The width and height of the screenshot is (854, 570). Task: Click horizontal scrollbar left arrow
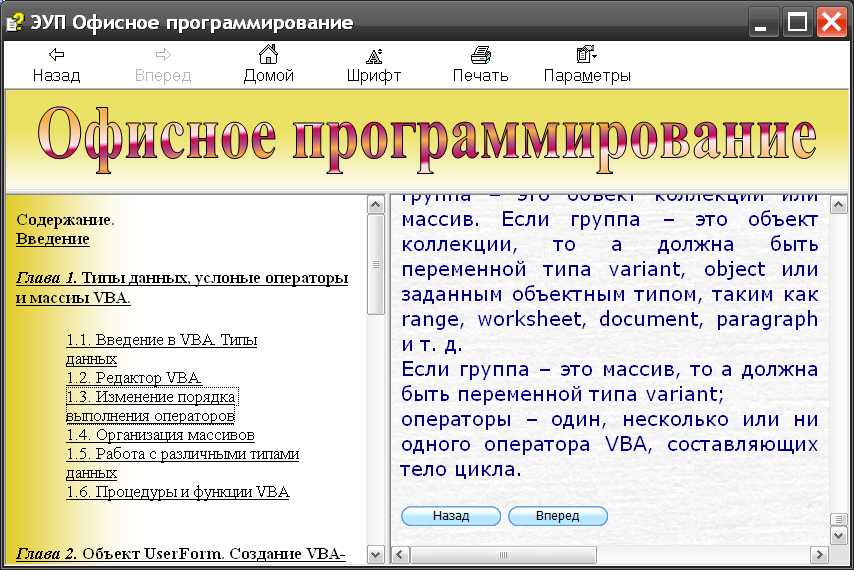tap(400, 555)
